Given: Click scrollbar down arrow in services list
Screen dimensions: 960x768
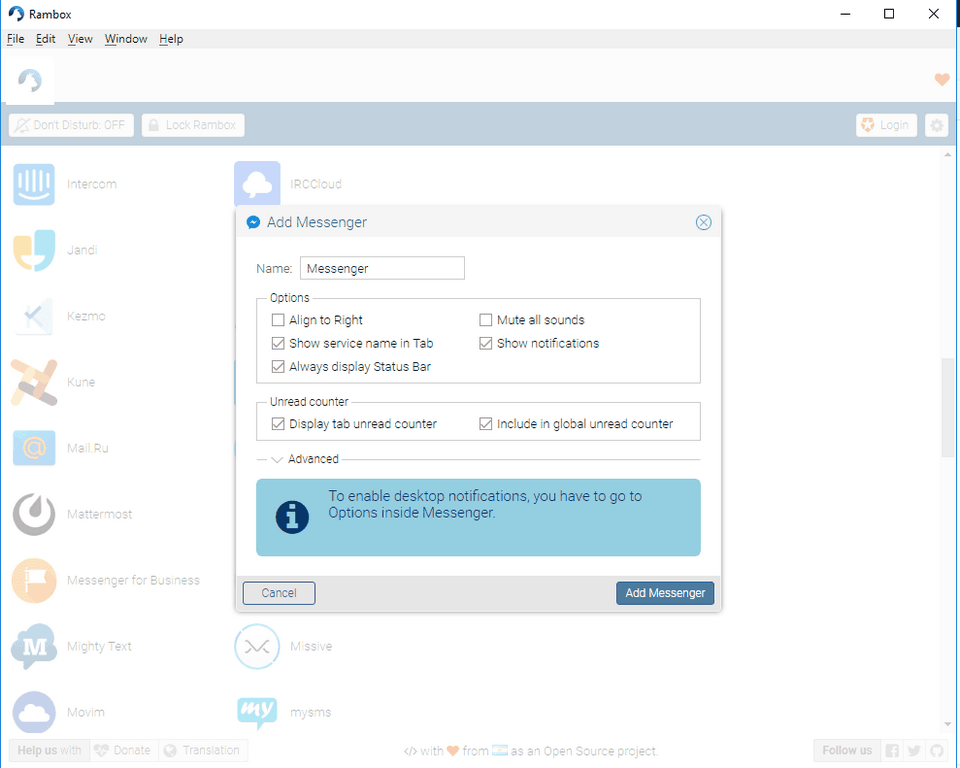Looking at the screenshot, I should 948,725.
